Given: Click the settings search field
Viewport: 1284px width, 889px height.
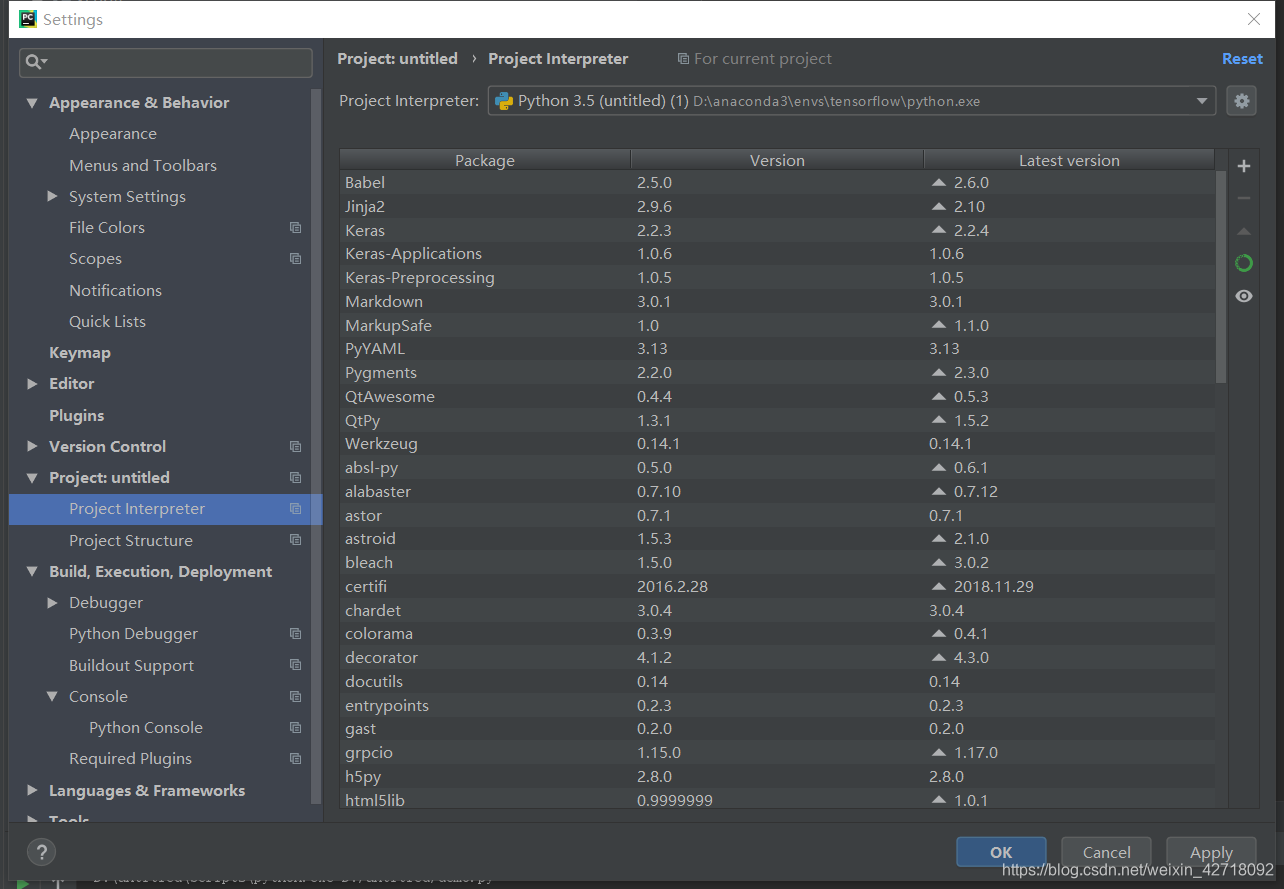Looking at the screenshot, I should [166, 62].
